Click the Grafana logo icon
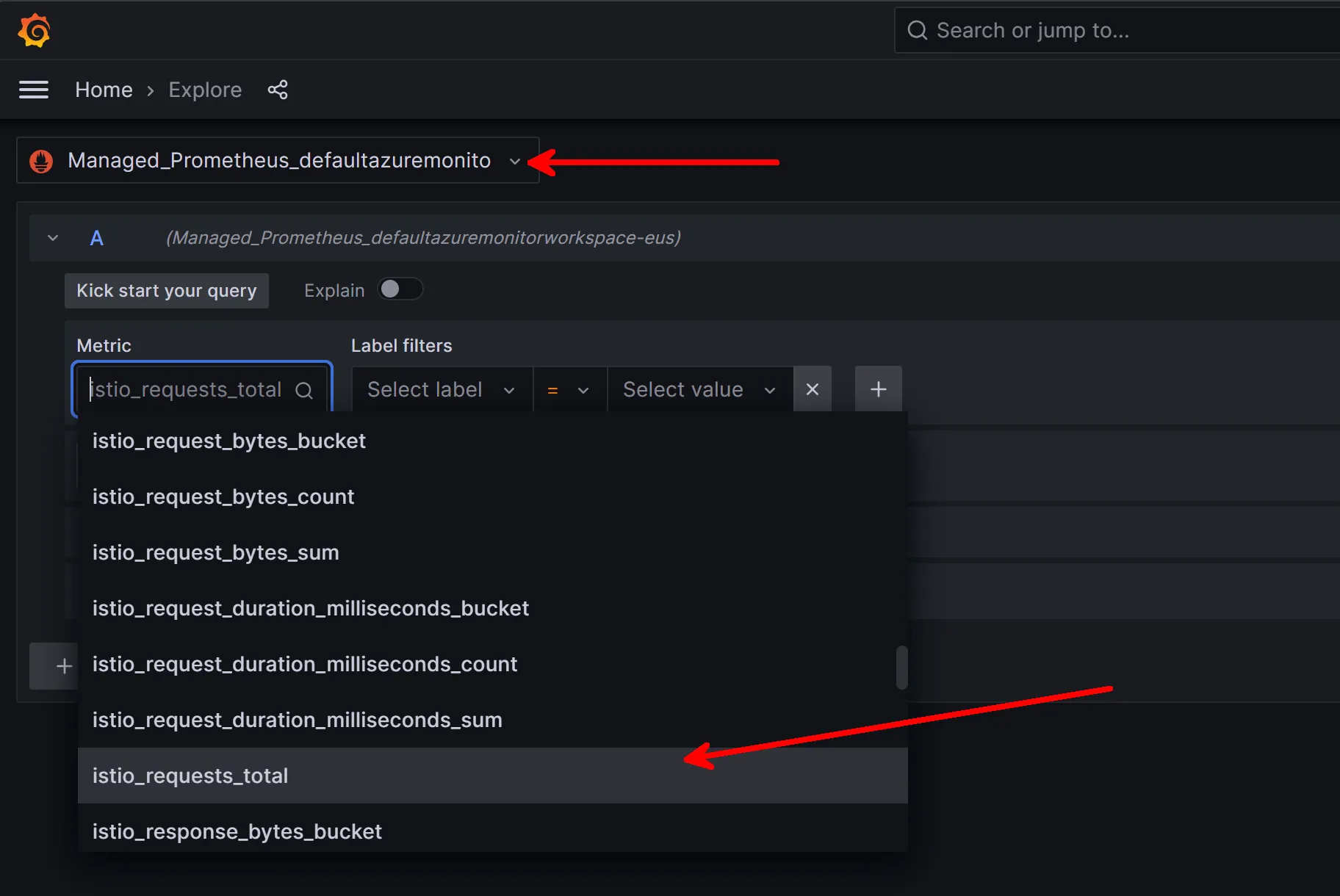Viewport: 1340px width, 896px height. pos(34,31)
